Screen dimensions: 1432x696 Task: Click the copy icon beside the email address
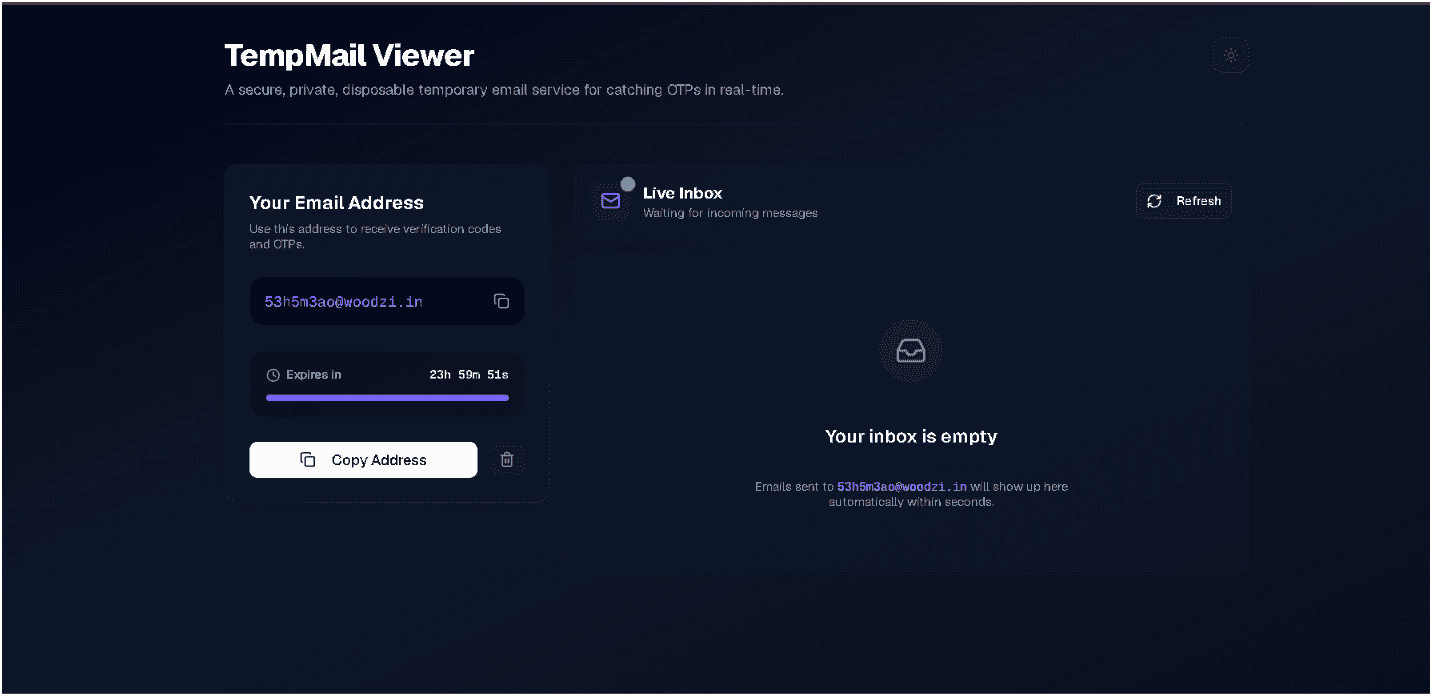[502, 301]
